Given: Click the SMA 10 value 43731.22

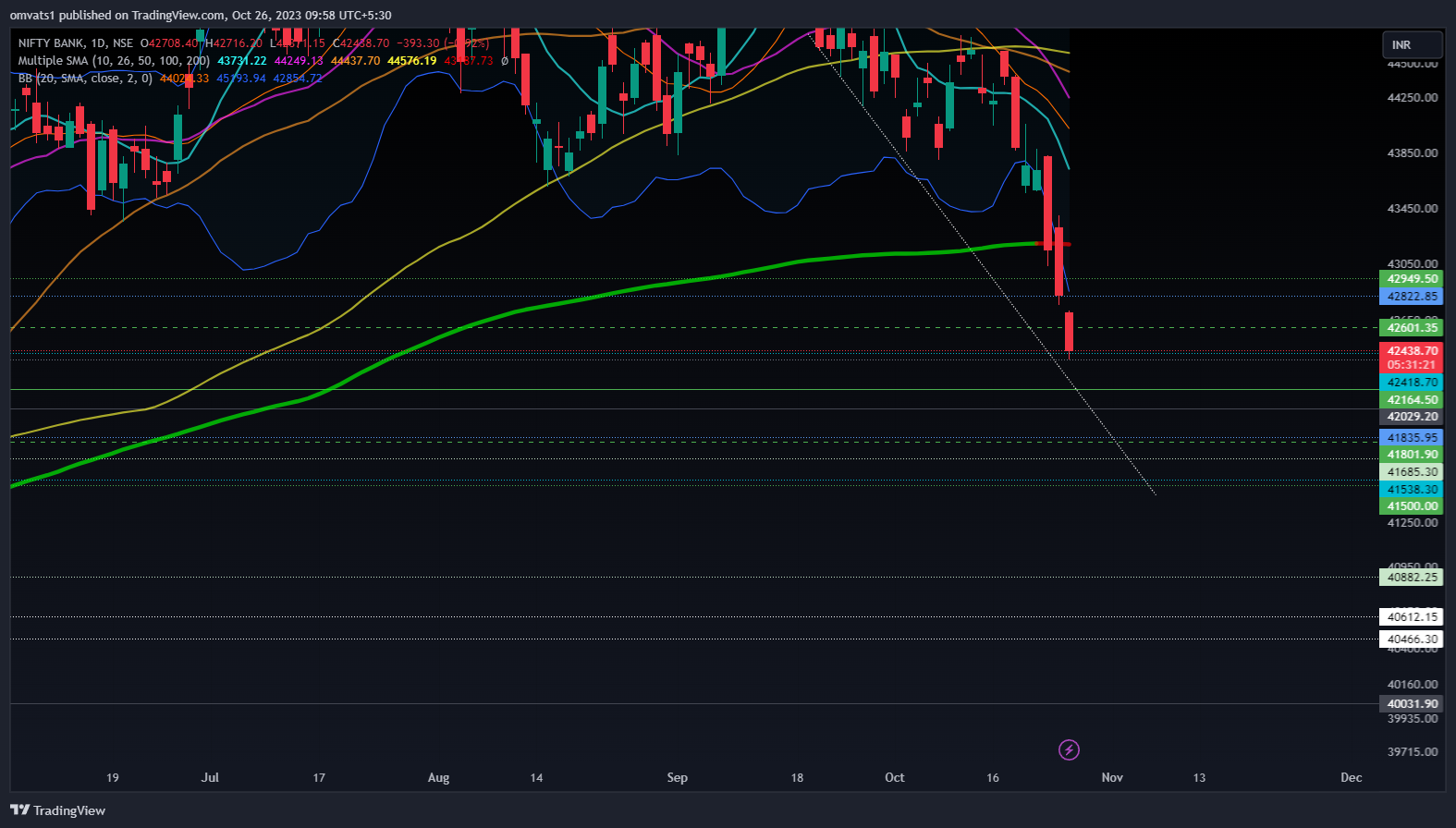Looking at the screenshot, I should 242,61.
